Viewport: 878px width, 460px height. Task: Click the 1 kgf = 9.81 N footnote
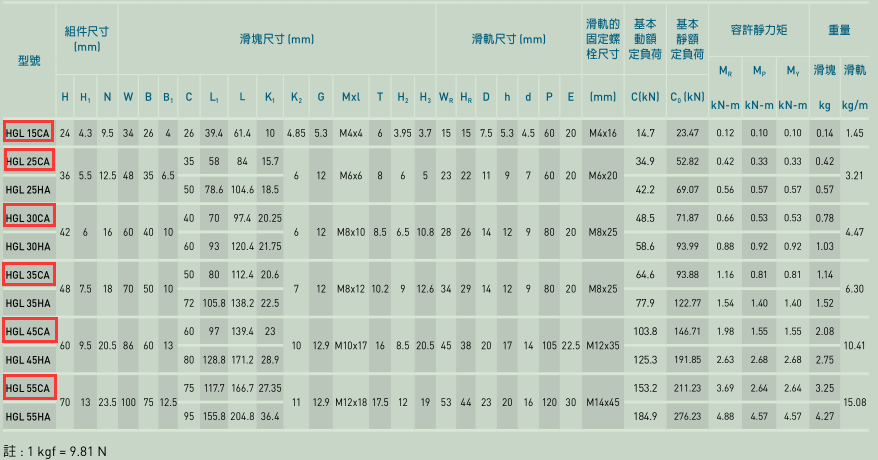click(x=55, y=451)
